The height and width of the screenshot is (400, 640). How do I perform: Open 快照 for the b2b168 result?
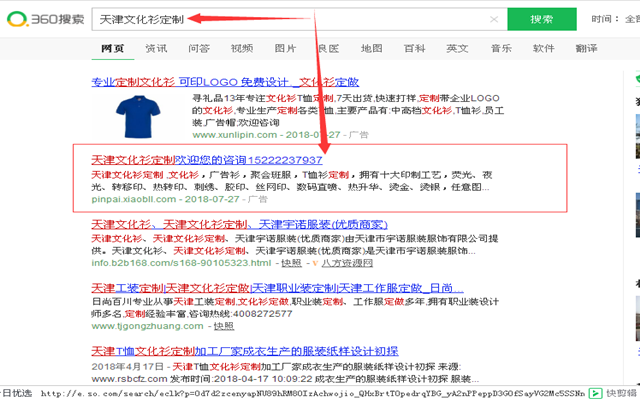click(291, 263)
